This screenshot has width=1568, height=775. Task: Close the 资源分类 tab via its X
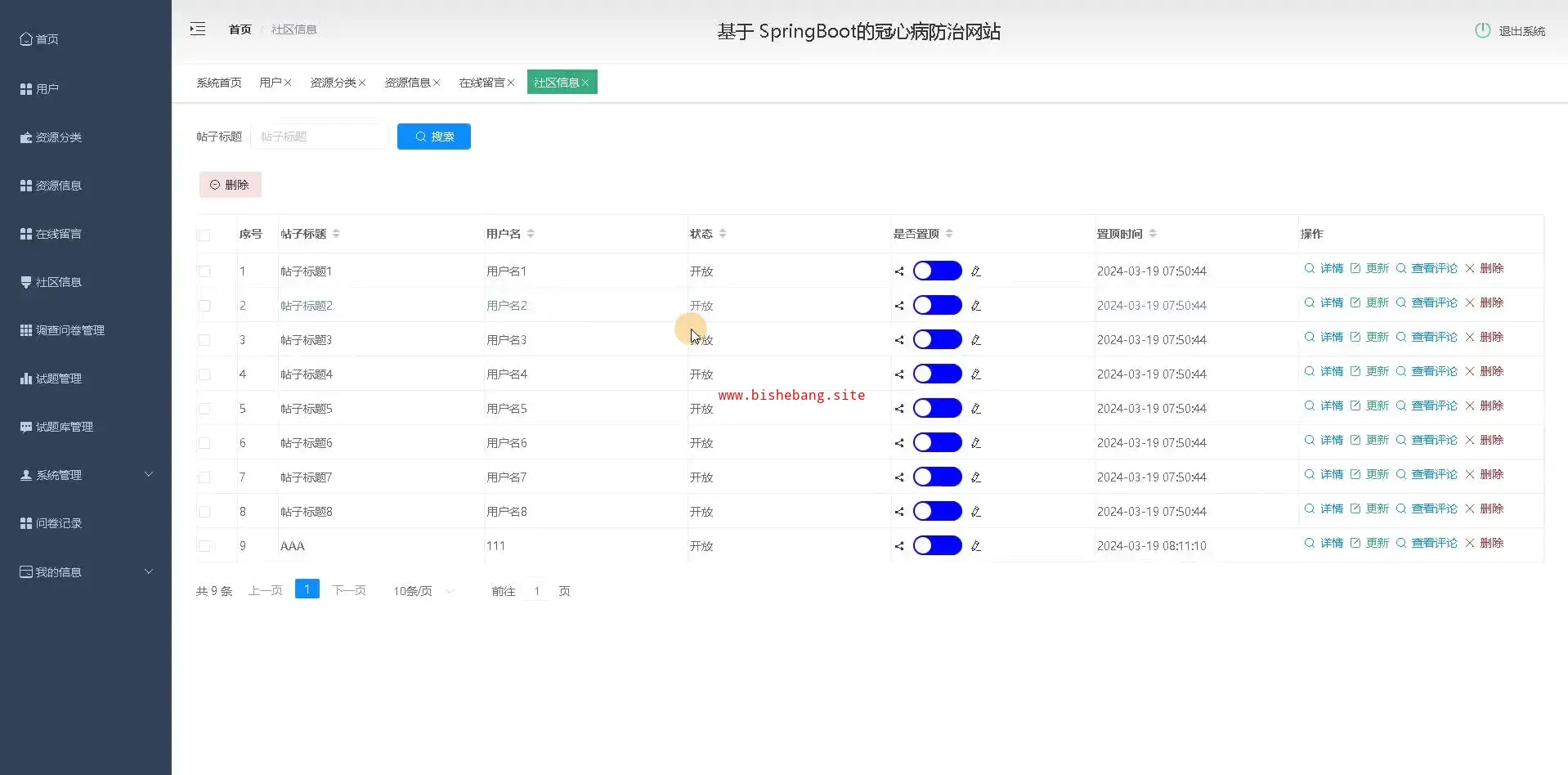[362, 83]
